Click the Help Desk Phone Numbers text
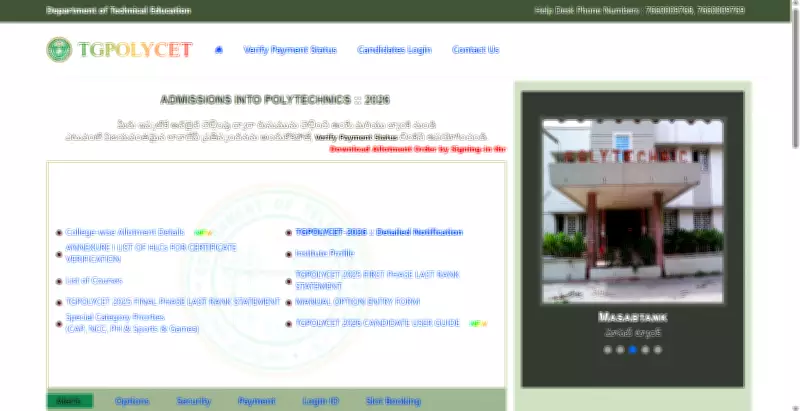 (640, 10)
